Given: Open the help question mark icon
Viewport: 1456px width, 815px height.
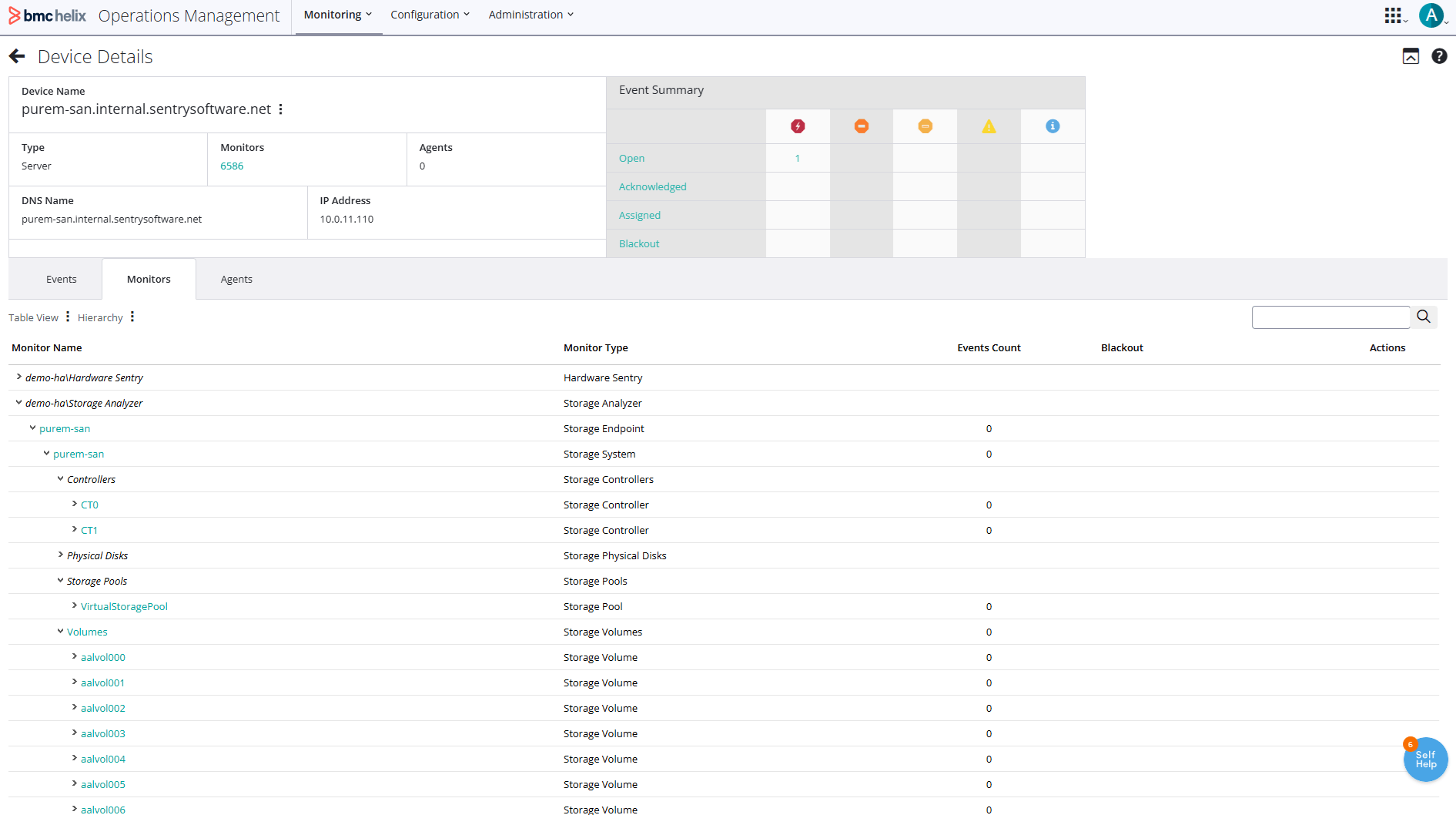Looking at the screenshot, I should click(x=1438, y=56).
